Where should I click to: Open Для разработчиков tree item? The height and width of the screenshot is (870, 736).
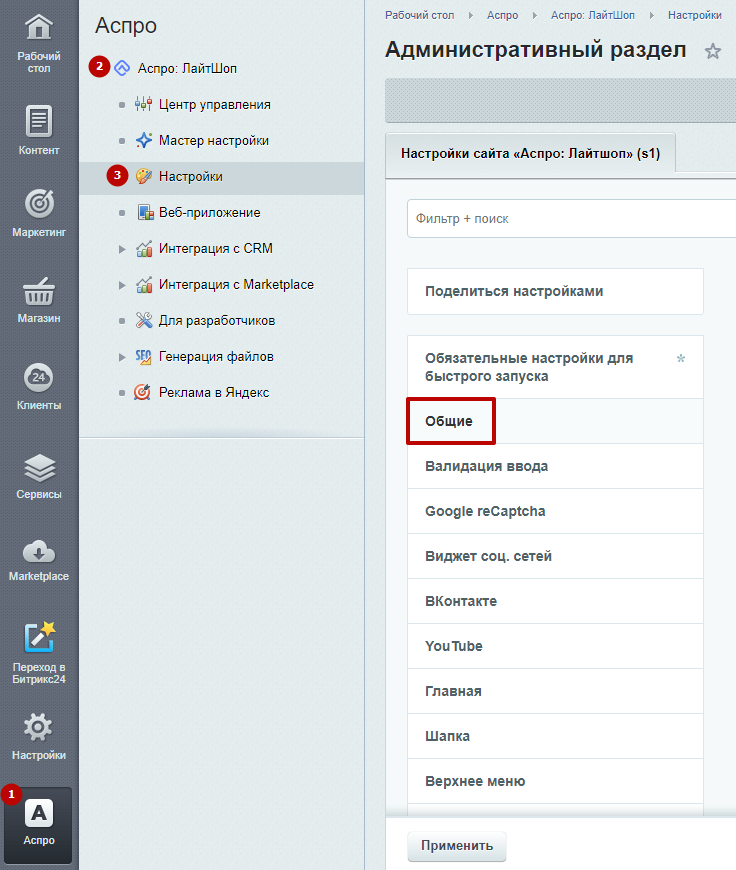tap(217, 321)
